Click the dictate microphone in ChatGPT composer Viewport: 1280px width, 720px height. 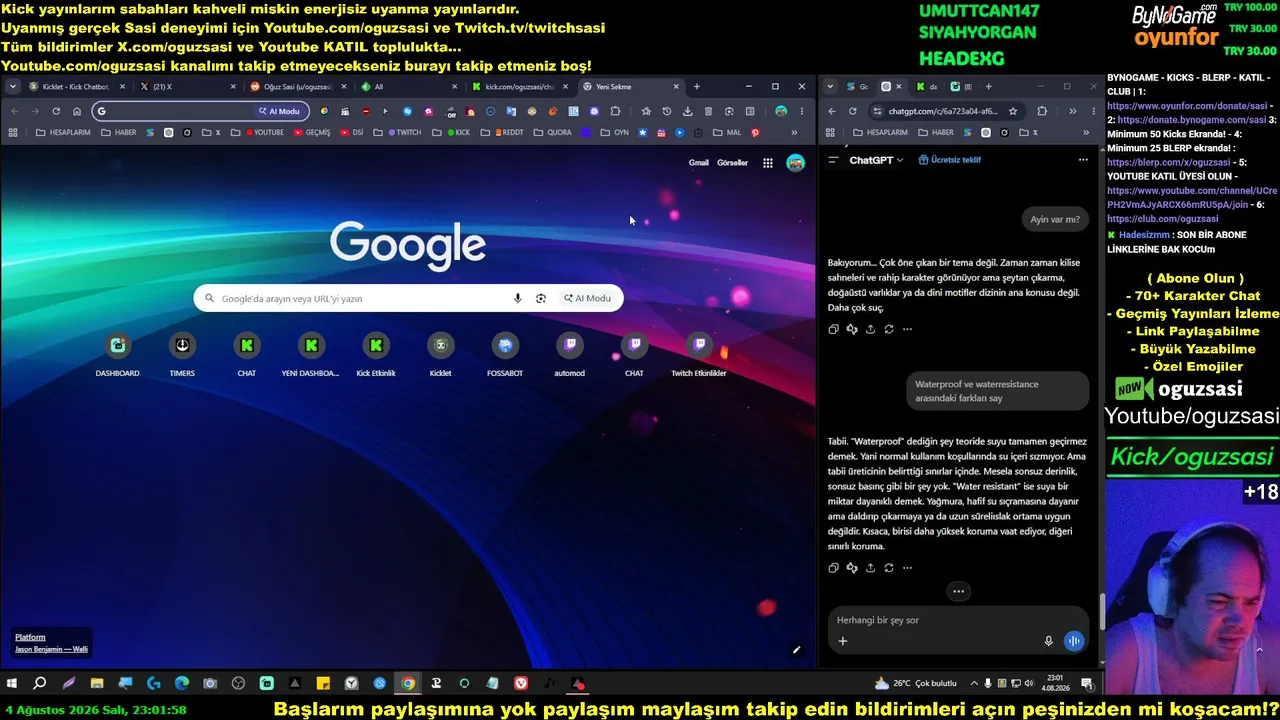click(1048, 641)
